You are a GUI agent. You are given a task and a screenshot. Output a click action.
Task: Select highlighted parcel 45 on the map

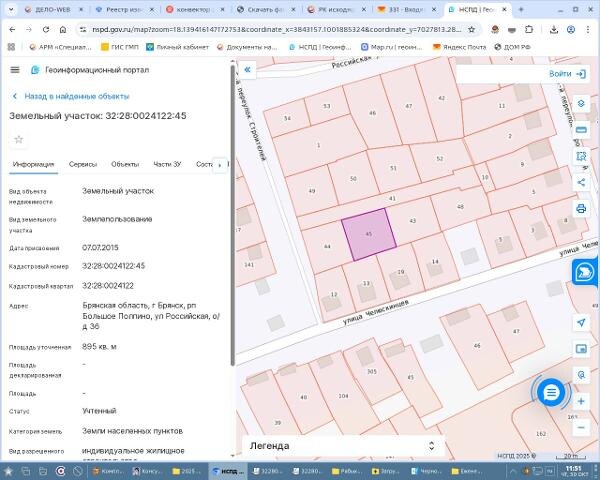[368, 234]
